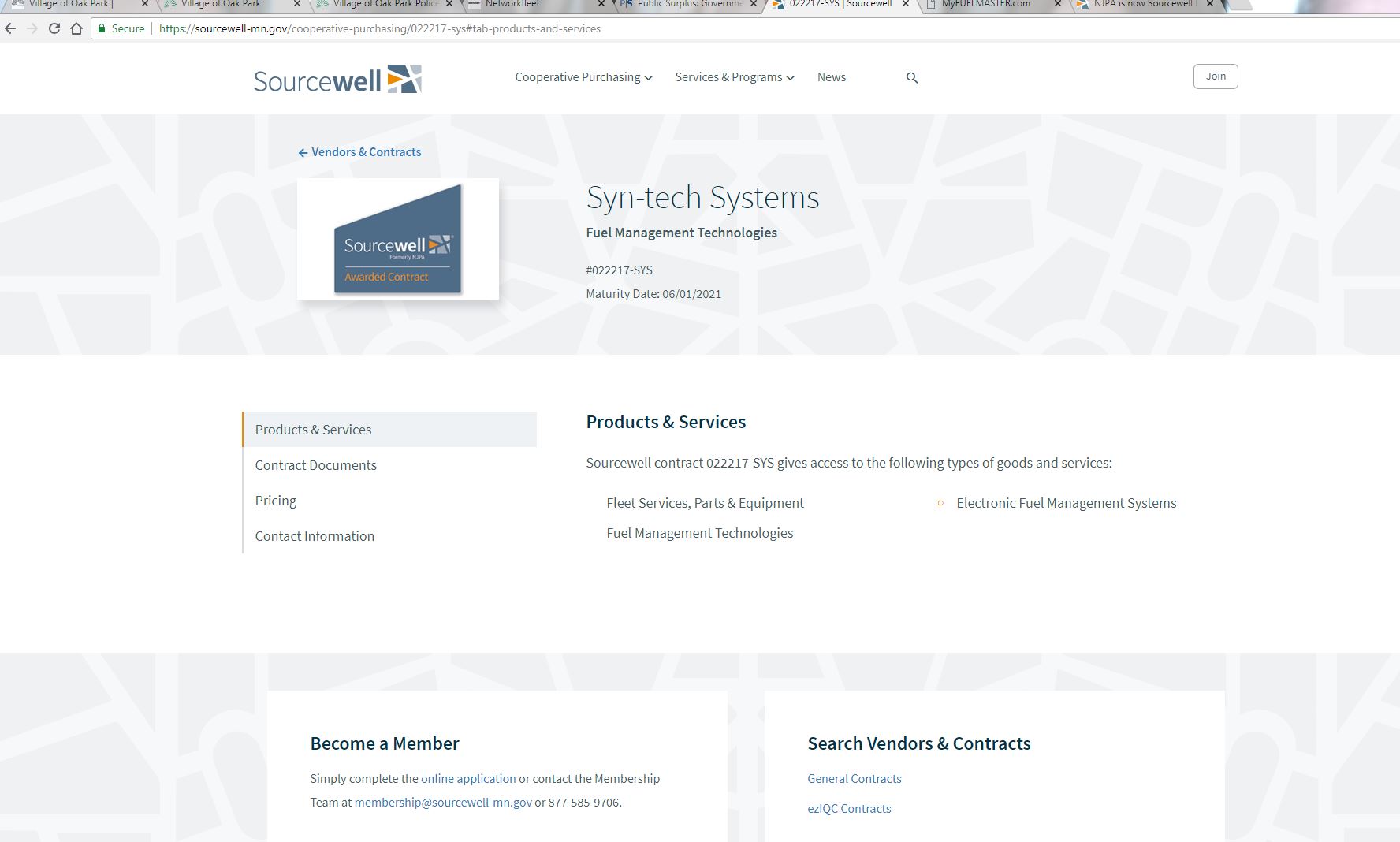This screenshot has width=1400, height=842.
Task: Expand the Services & Programs menu
Action: [734, 77]
